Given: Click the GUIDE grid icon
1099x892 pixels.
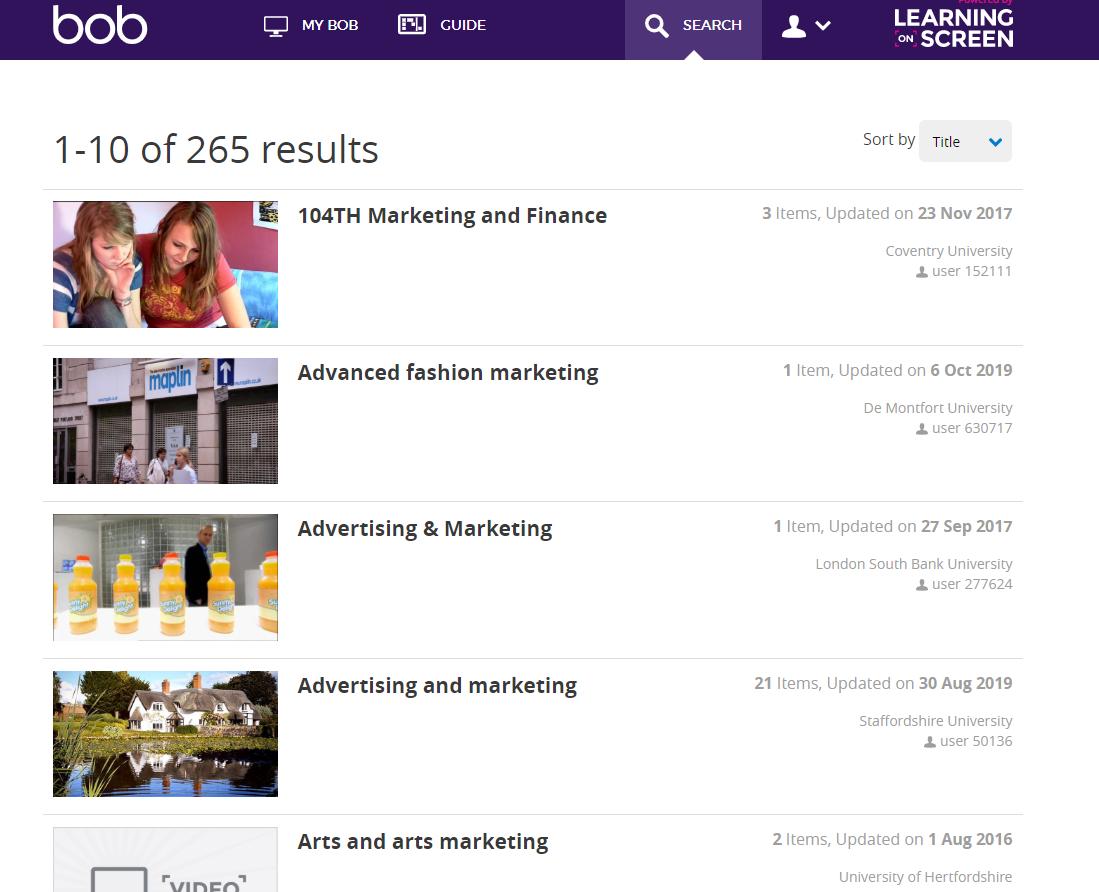Looking at the screenshot, I should click(411, 25).
